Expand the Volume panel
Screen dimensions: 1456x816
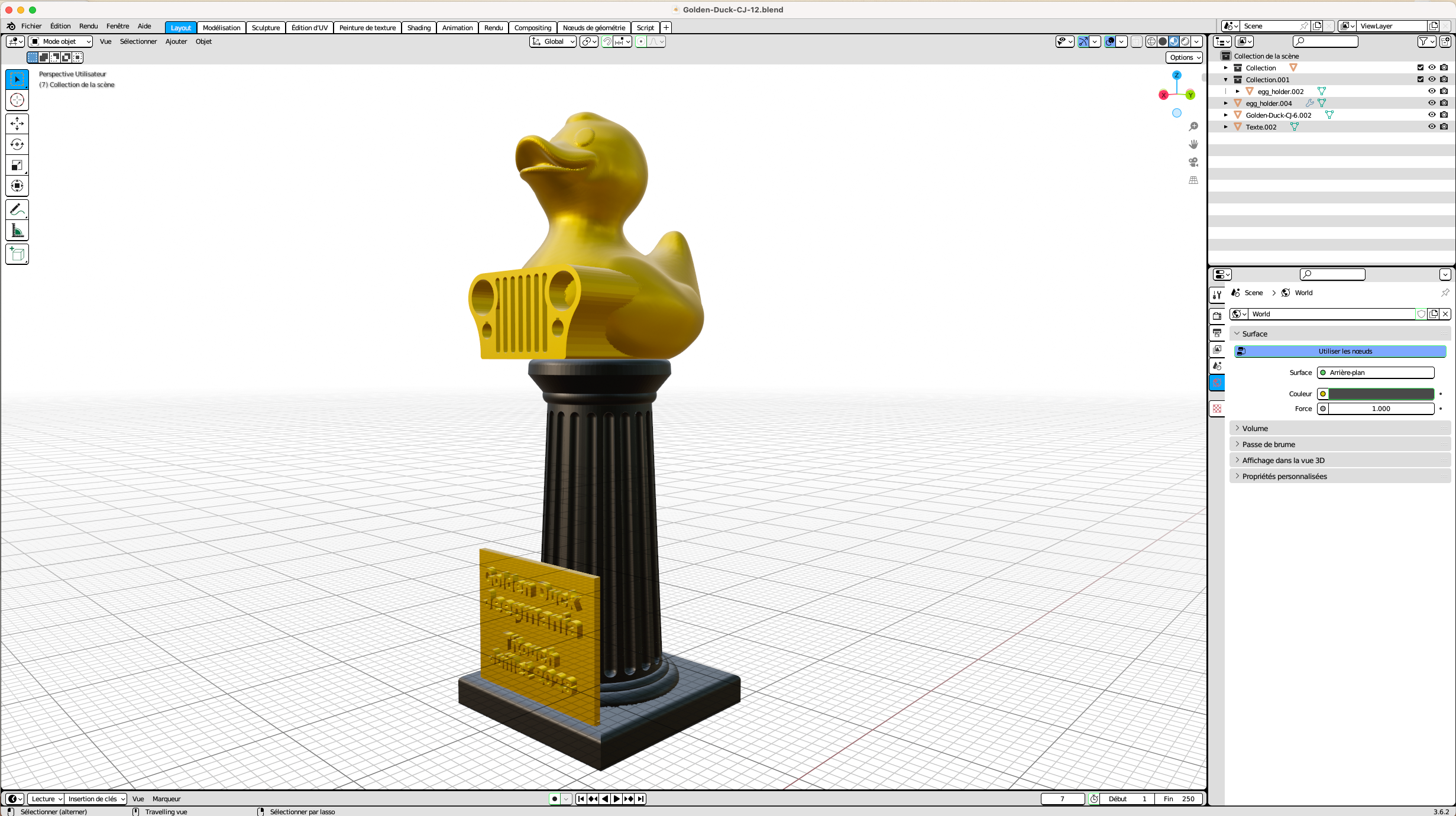point(1340,428)
